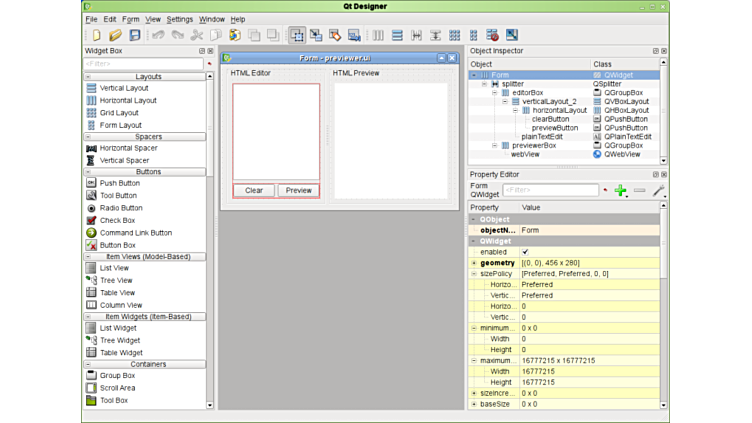Open the Settings menu
This screenshot has width=752, height=423.
(180, 19)
